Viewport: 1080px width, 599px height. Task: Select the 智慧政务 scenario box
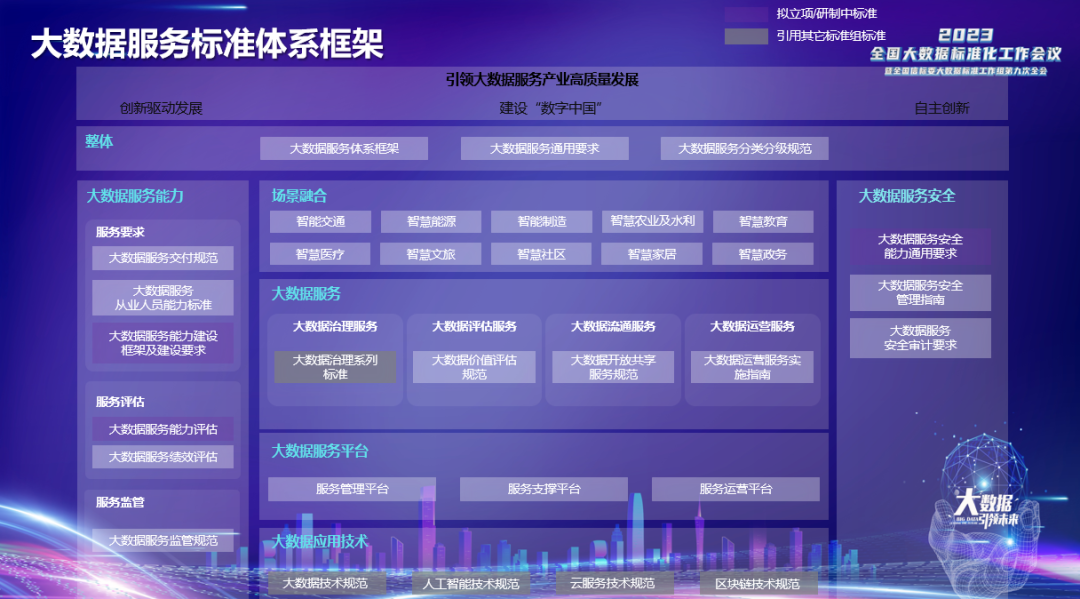coord(763,254)
